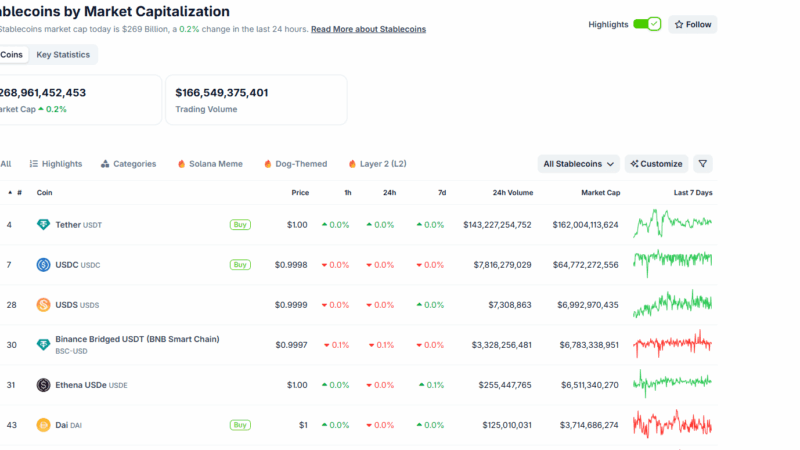Click the Dai coin logo icon
The height and width of the screenshot is (450, 800).
pyautogui.click(x=43, y=425)
